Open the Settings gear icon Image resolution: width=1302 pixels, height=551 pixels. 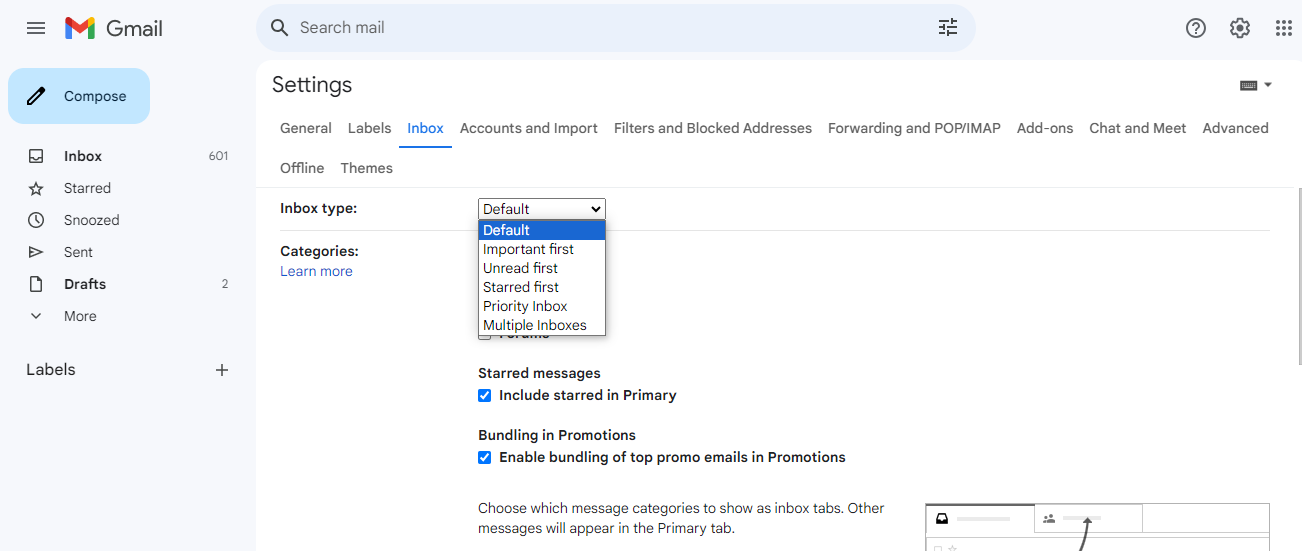pyautogui.click(x=1240, y=28)
